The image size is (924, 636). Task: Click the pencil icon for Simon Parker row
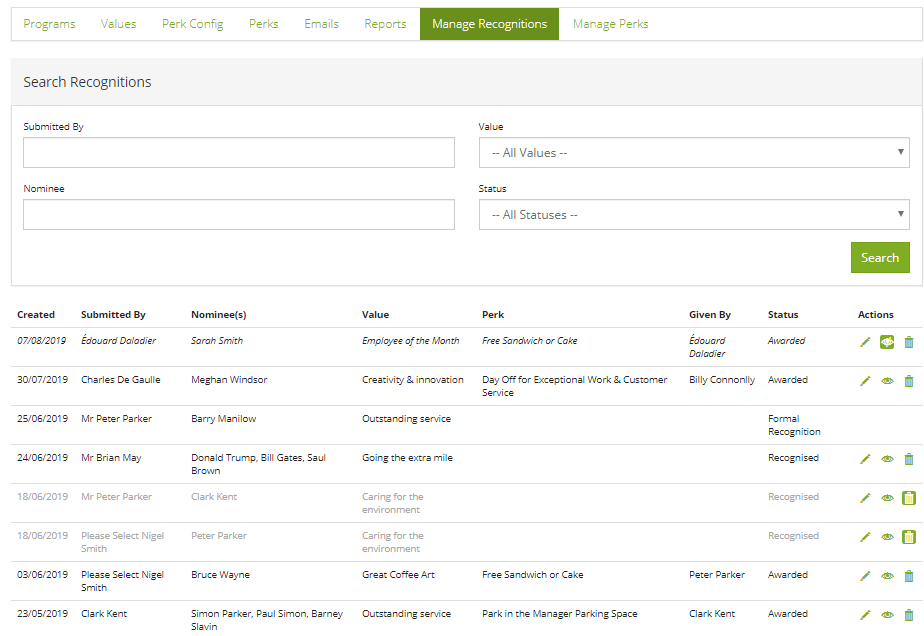point(865,615)
